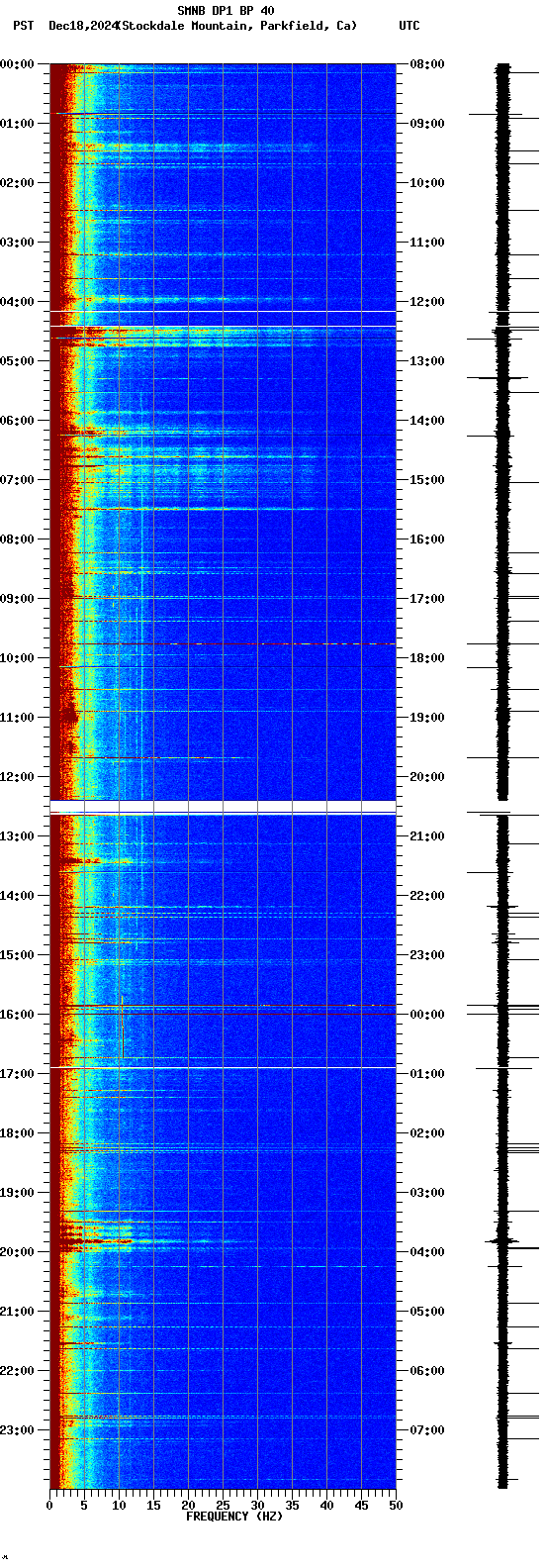Screen dimensions: 546x1568
Task: Click the "PST" header label
Action: click(x=23, y=26)
